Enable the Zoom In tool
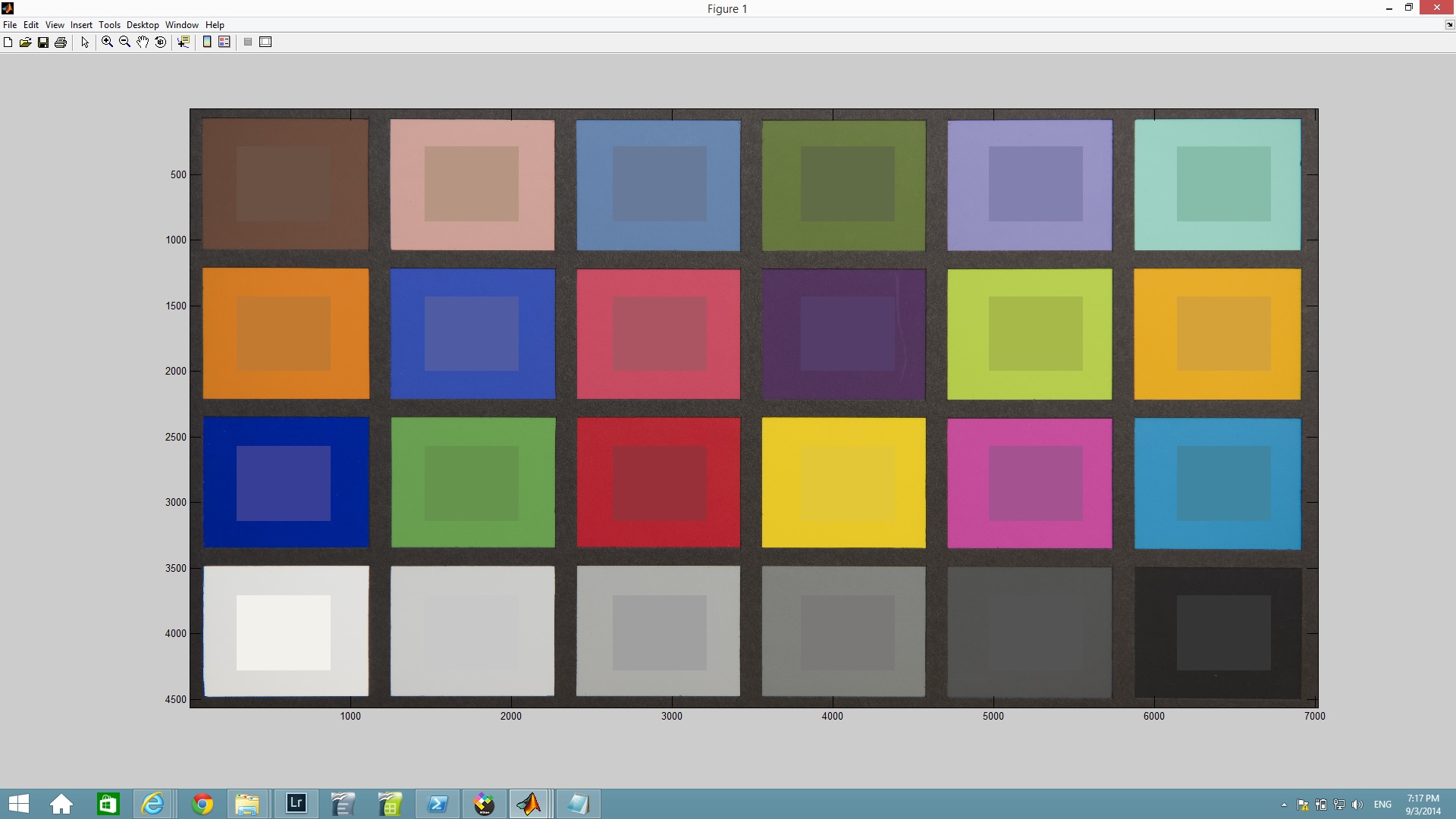 (108, 42)
